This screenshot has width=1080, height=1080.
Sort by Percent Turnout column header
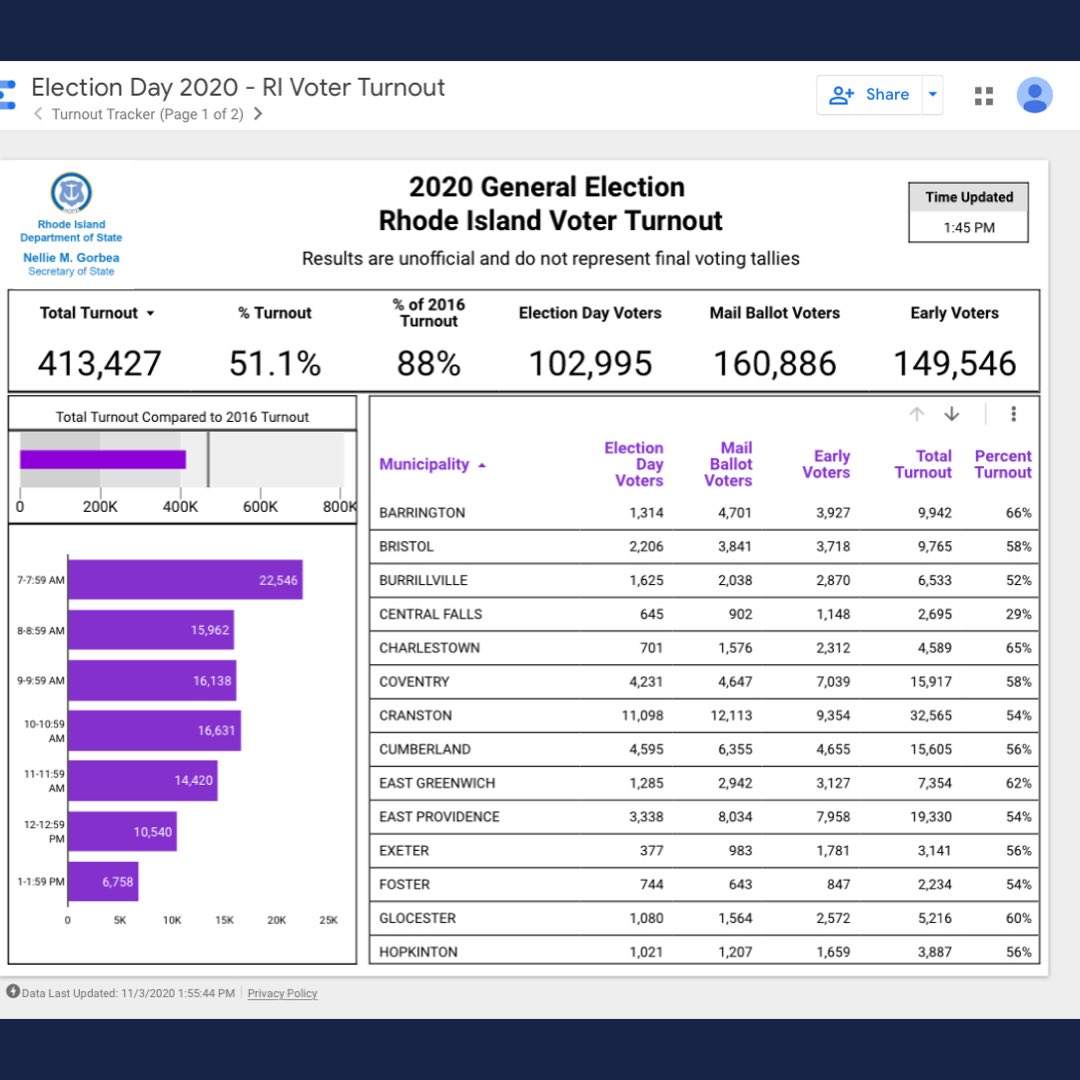coord(1003,464)
